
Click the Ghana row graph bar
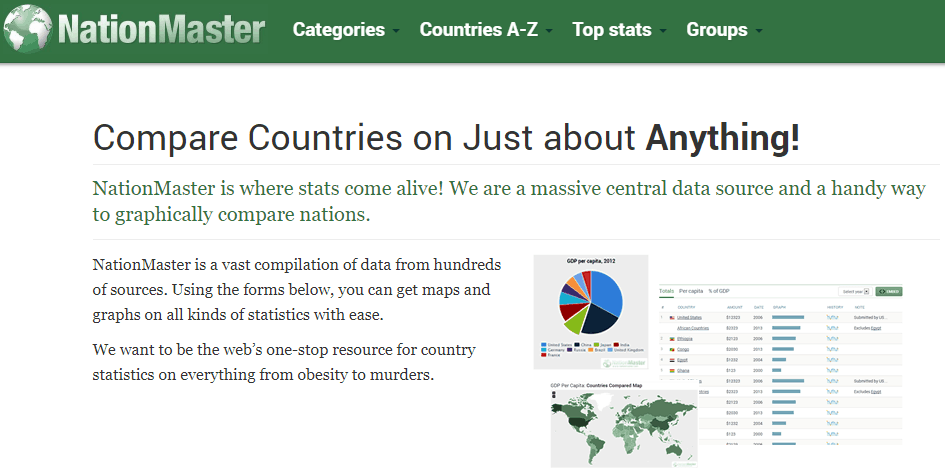[776, 370]
